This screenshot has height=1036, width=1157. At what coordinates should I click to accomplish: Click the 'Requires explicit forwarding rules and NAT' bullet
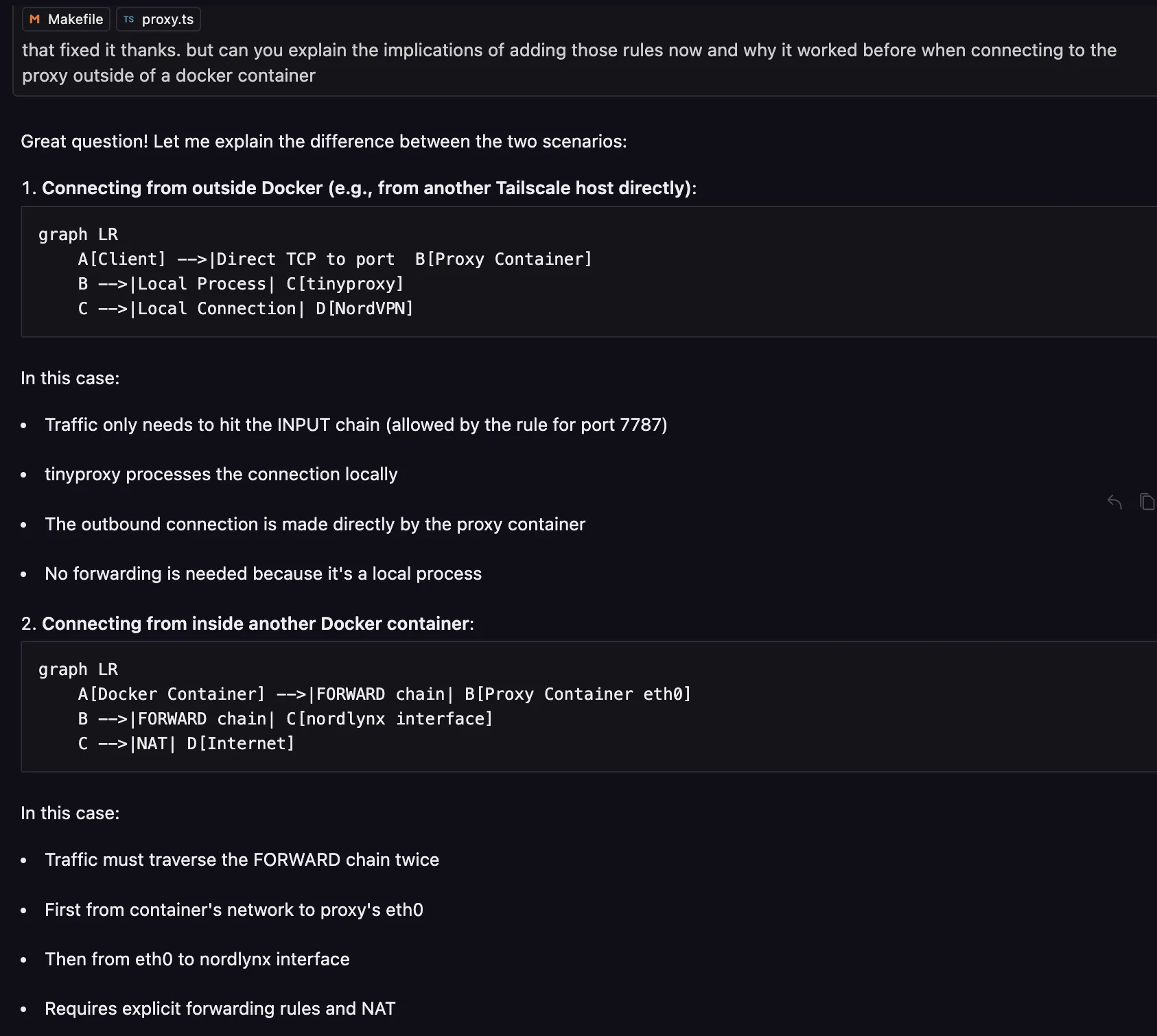[x=220, y=1009]
